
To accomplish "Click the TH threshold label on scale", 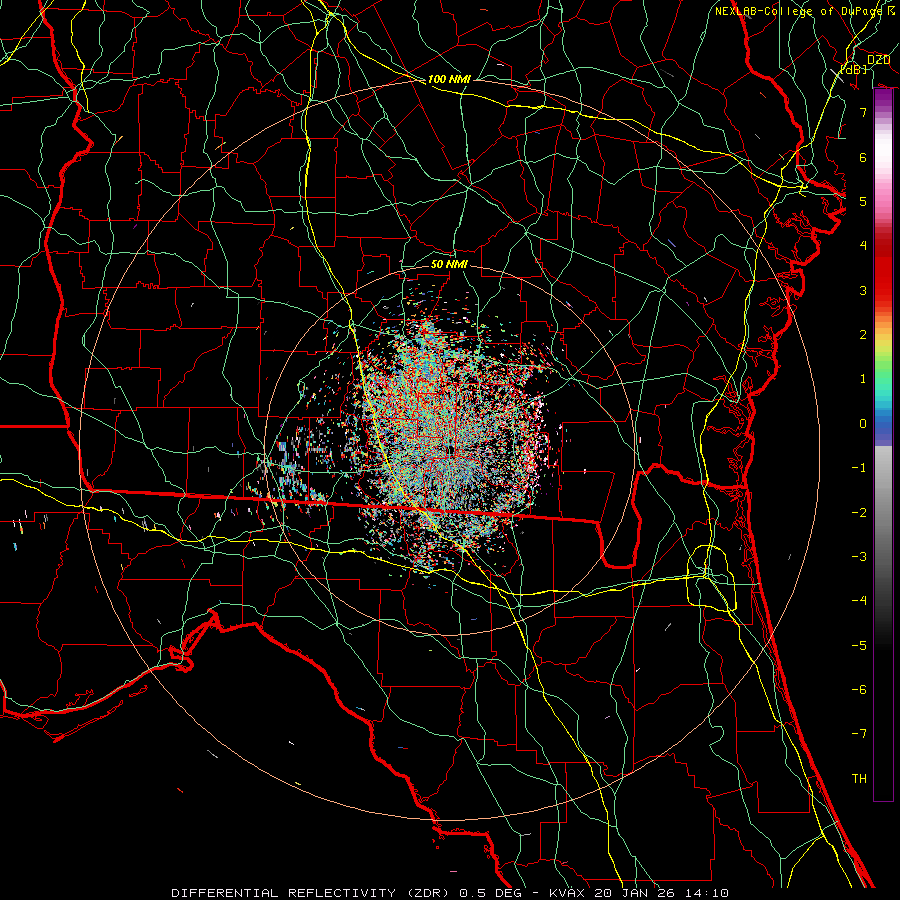I will (859, 779).
